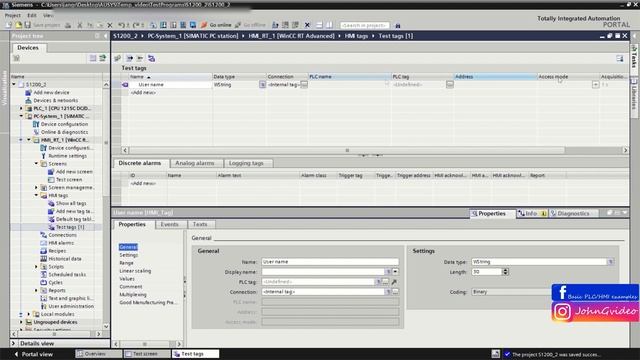Select Multiplexing in properties navigation
The image size is (640, 360).
coord(133,295)
